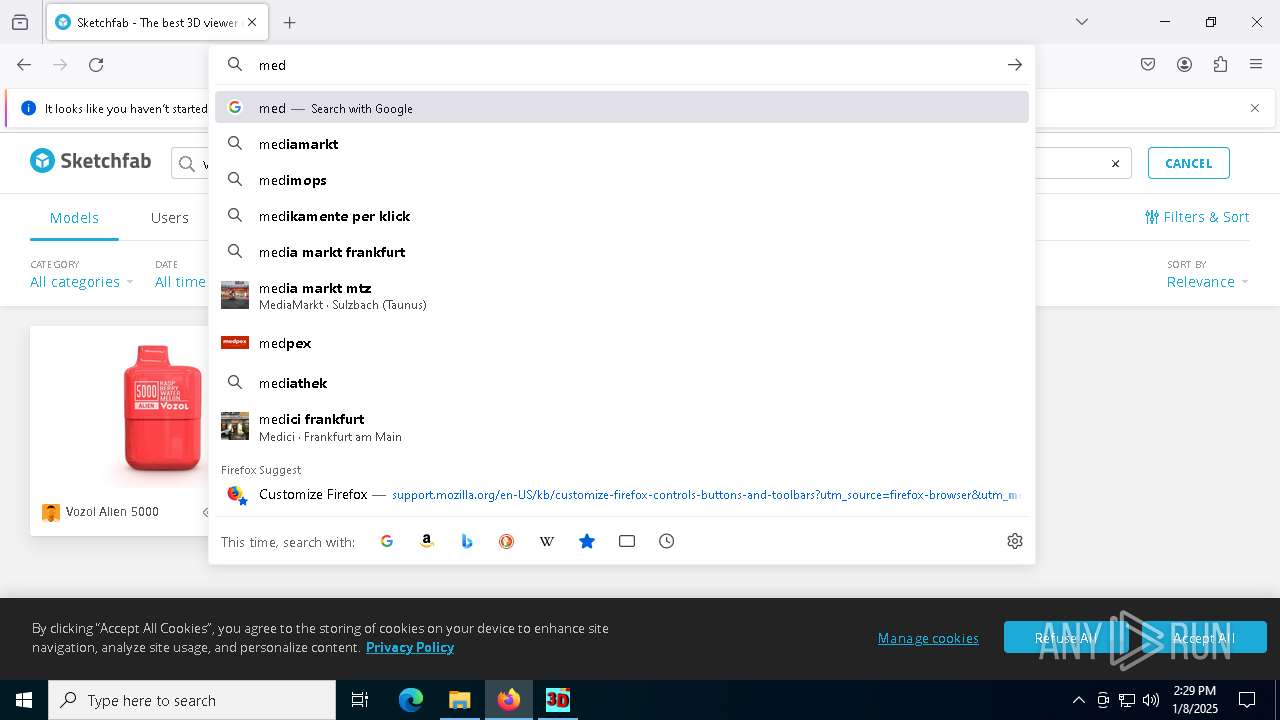Select medikamente per klick suggestion

click(622, 216)
